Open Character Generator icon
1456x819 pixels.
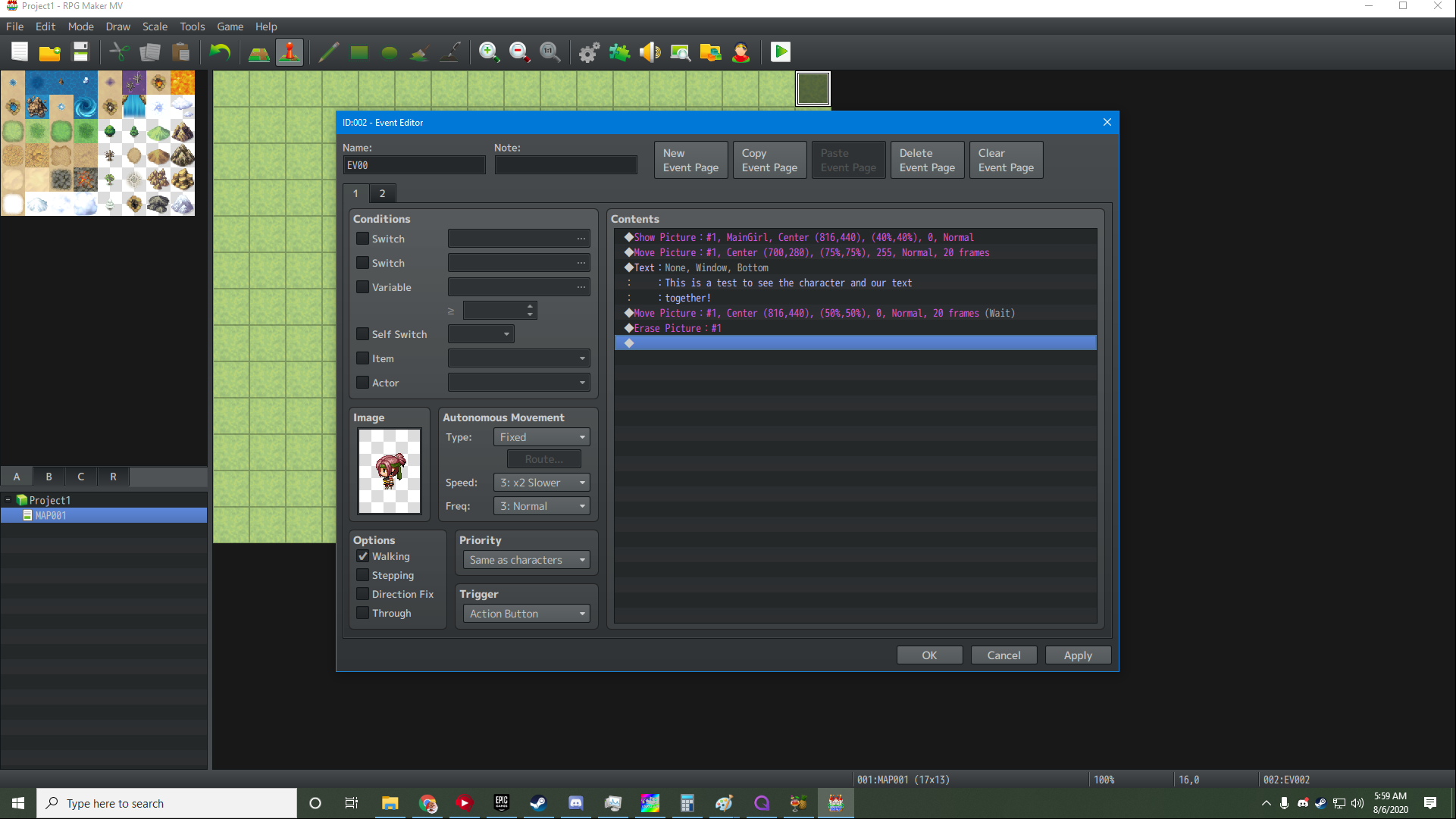[x=741, y=52]
